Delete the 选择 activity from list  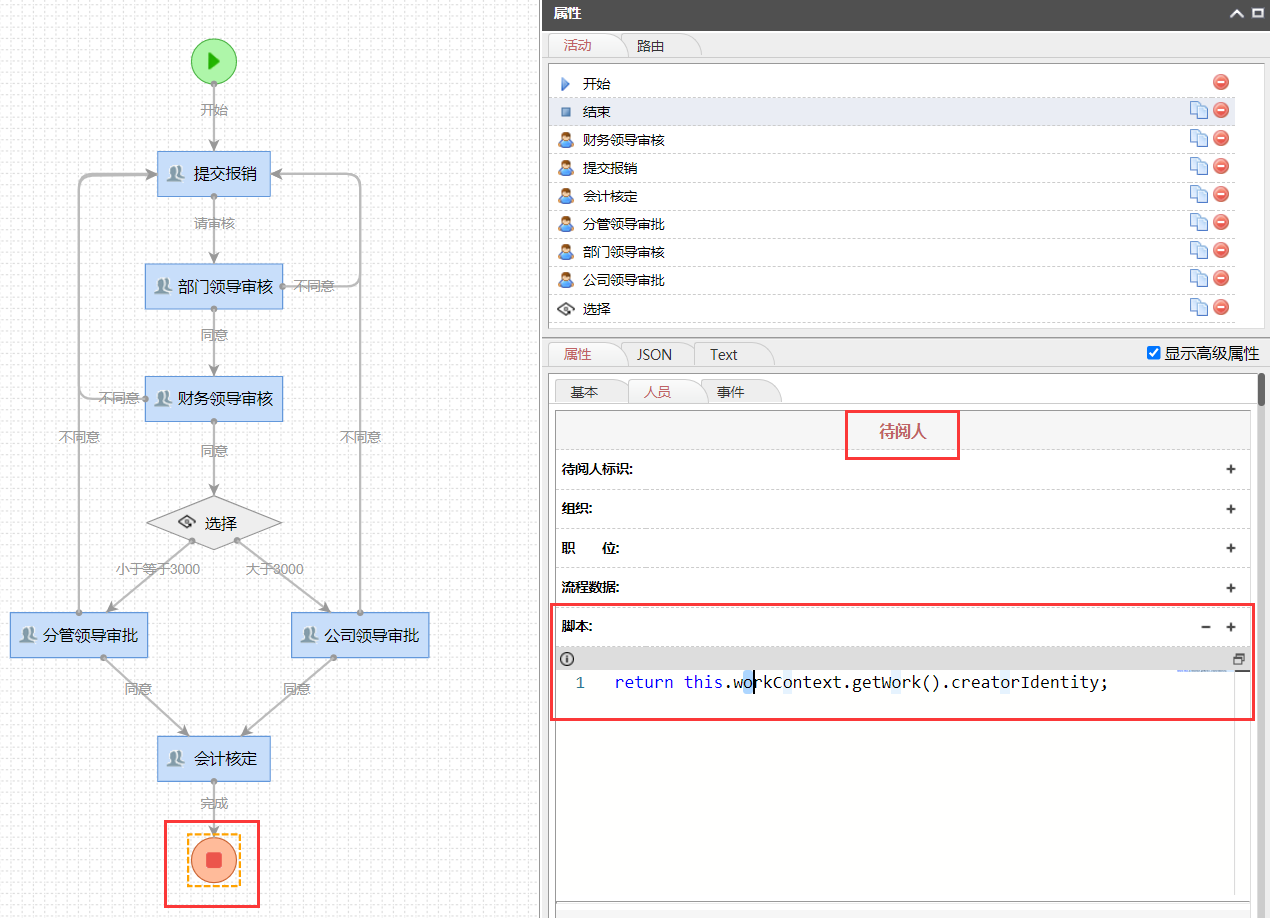(1220, 307)
